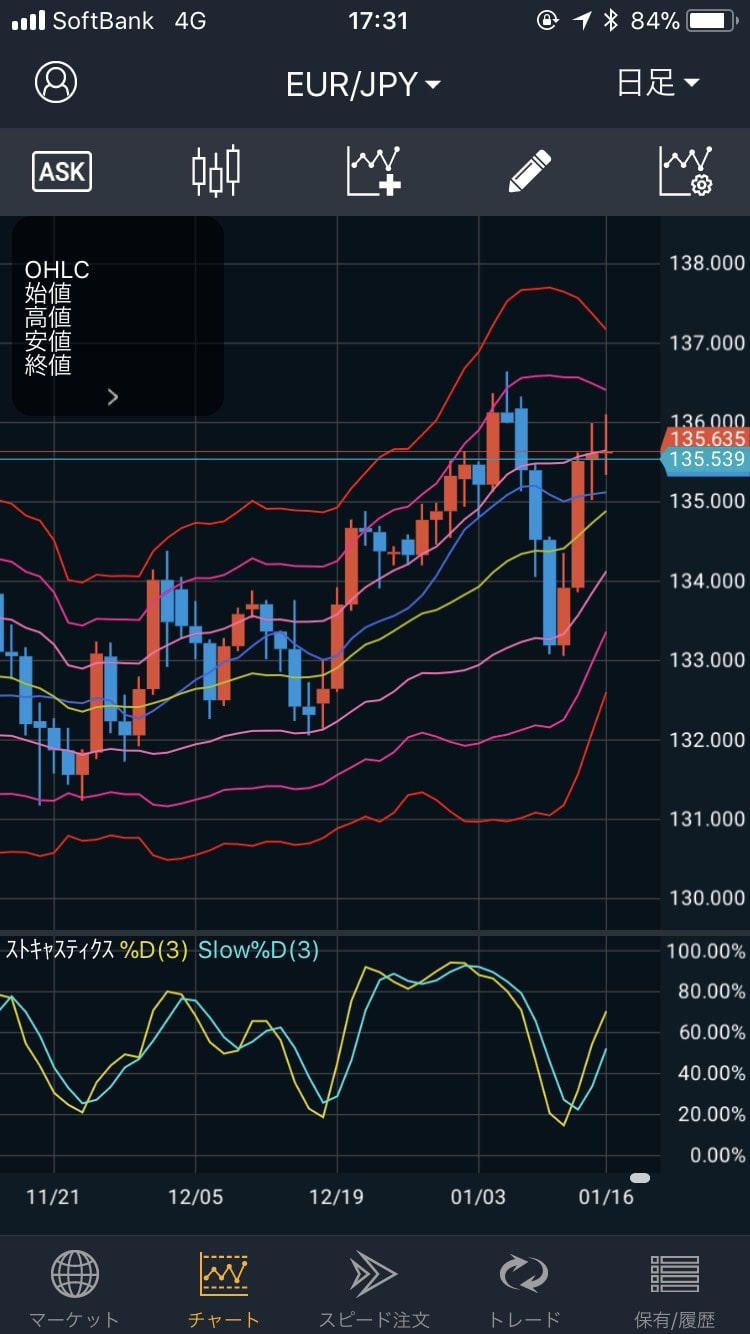Open the トレード tab
The height and width of the screenshot is (1334, 750).
click(x=524, y=1288)
